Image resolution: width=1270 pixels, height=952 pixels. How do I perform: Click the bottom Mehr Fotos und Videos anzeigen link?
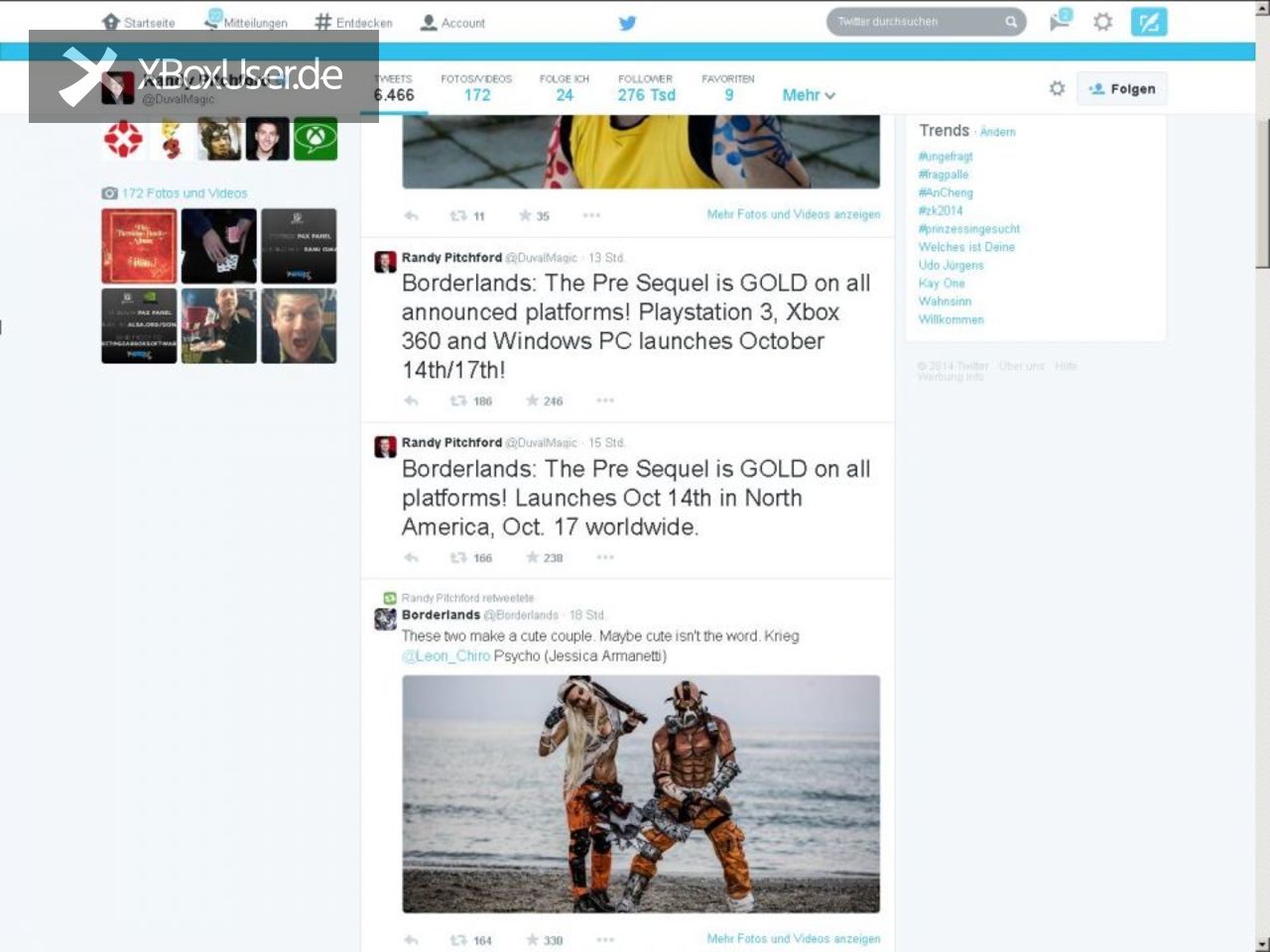[x=793, y=938]
